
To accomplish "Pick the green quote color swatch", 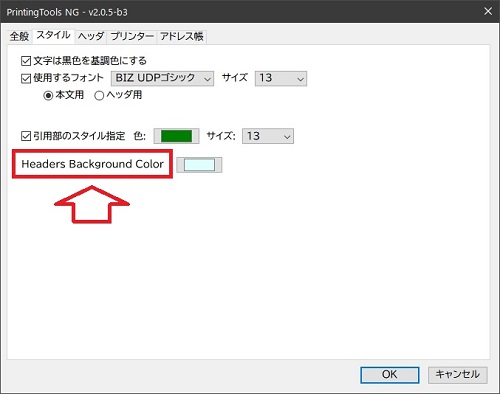I will click(x=176, y=136).
